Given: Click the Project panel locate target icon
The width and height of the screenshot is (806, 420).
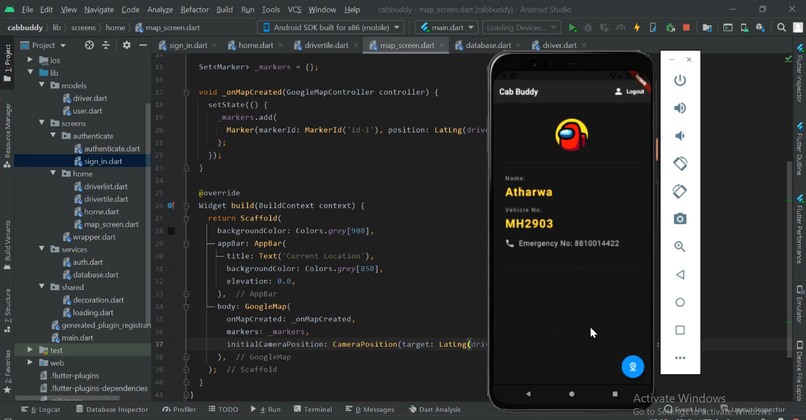Looking at the screenshot, I should (89, 45).
